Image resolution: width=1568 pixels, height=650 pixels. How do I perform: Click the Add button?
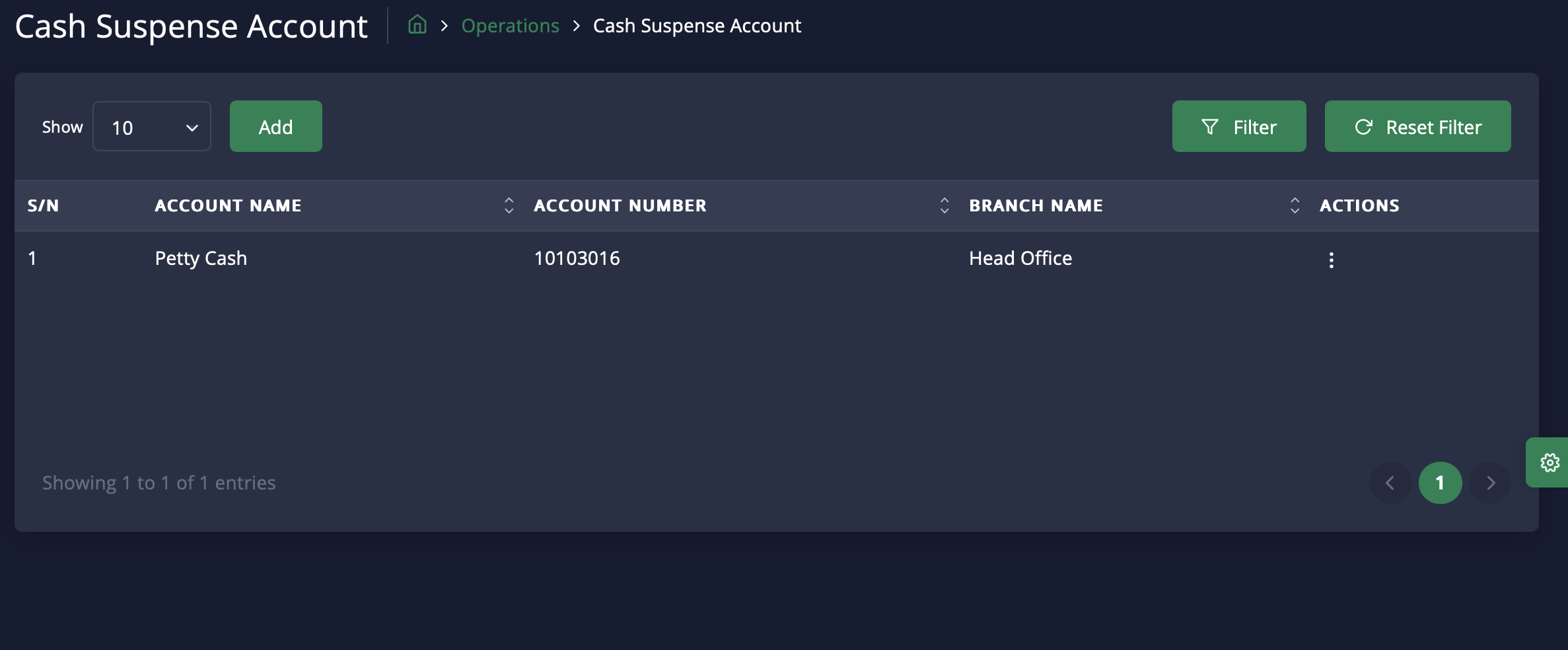pos(275,127)
